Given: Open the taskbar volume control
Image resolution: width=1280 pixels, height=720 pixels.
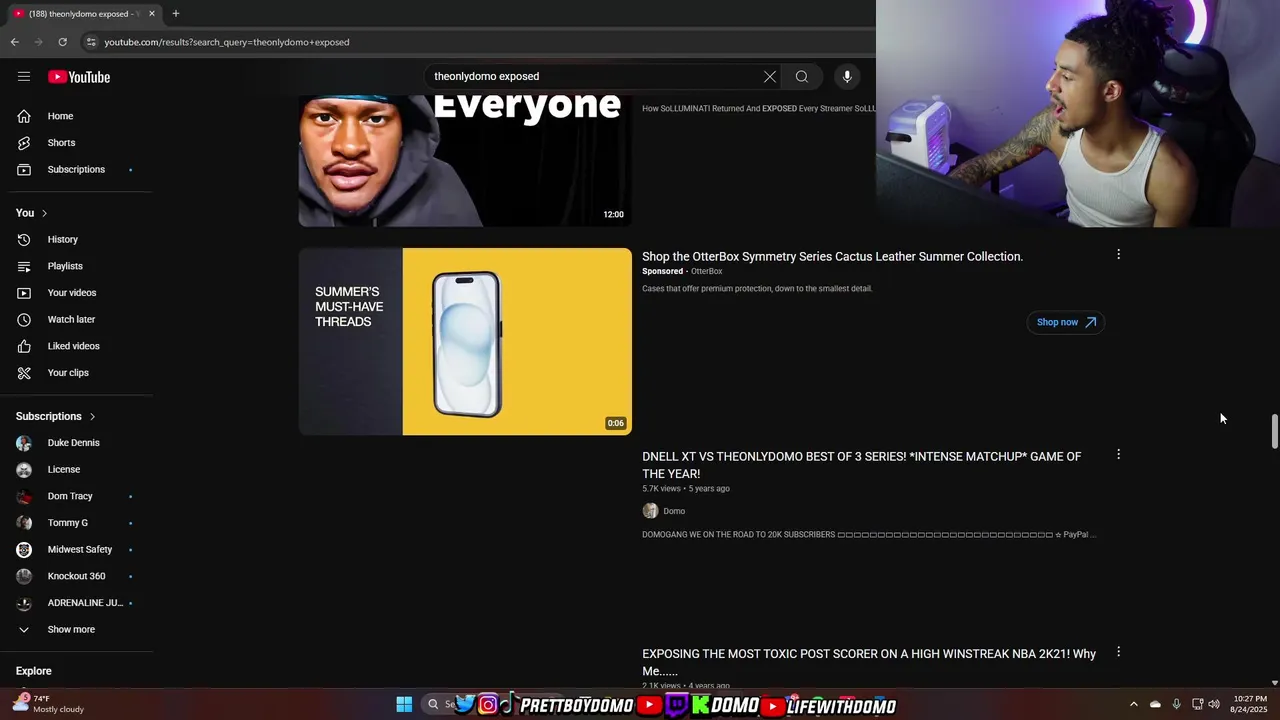Looking at the screenshot, I should coord(1213,704).
